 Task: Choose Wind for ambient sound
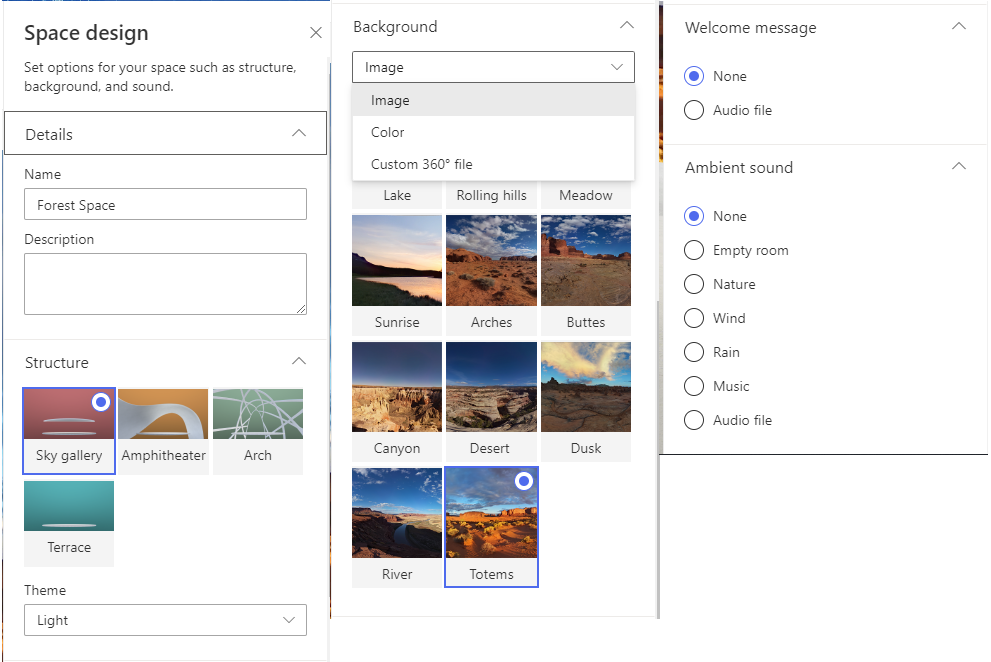[694, 318]
